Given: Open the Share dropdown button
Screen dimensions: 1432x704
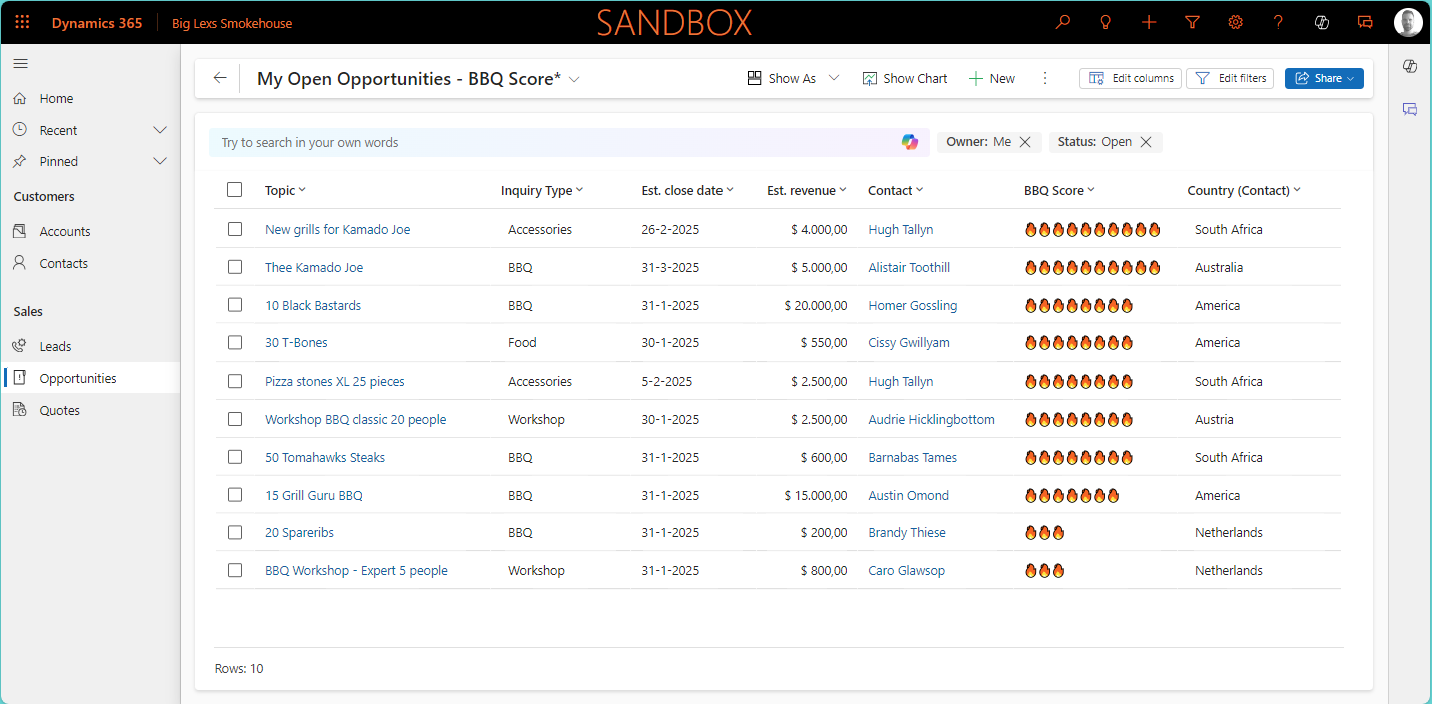Looking at the screenshot, I should [1324, 78].
